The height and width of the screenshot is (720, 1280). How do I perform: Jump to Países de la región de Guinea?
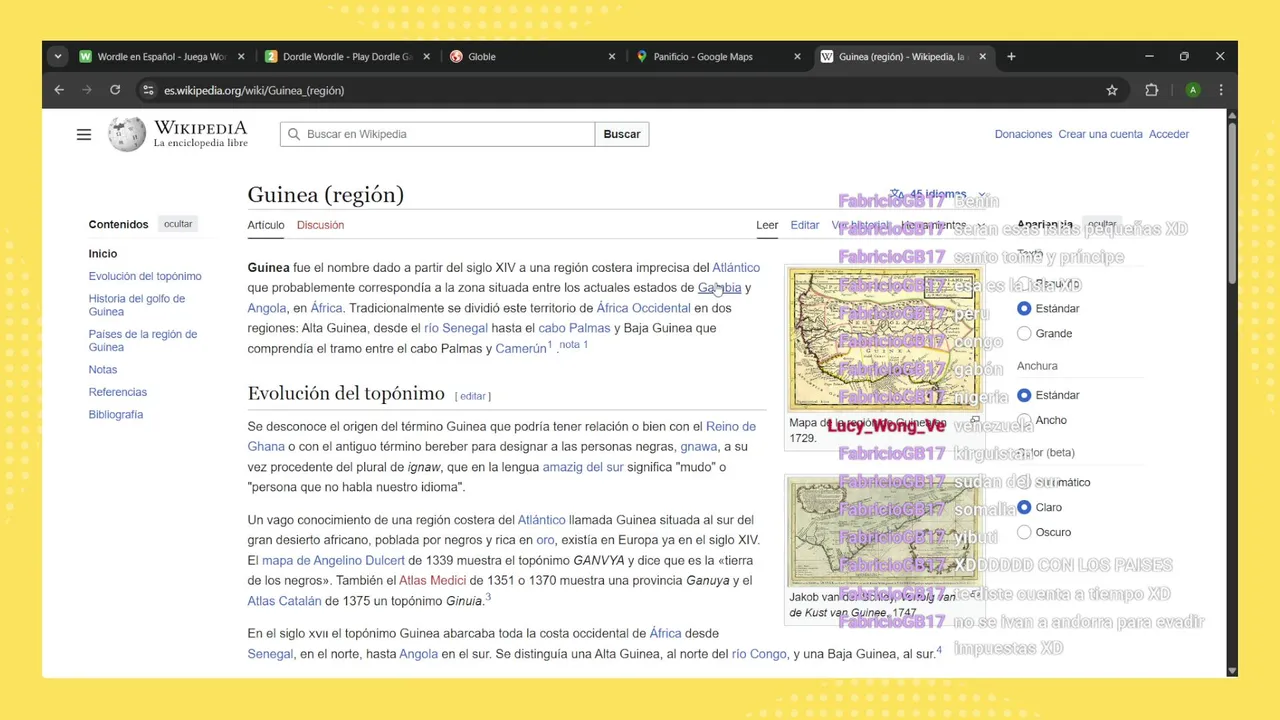pos(143,340)
